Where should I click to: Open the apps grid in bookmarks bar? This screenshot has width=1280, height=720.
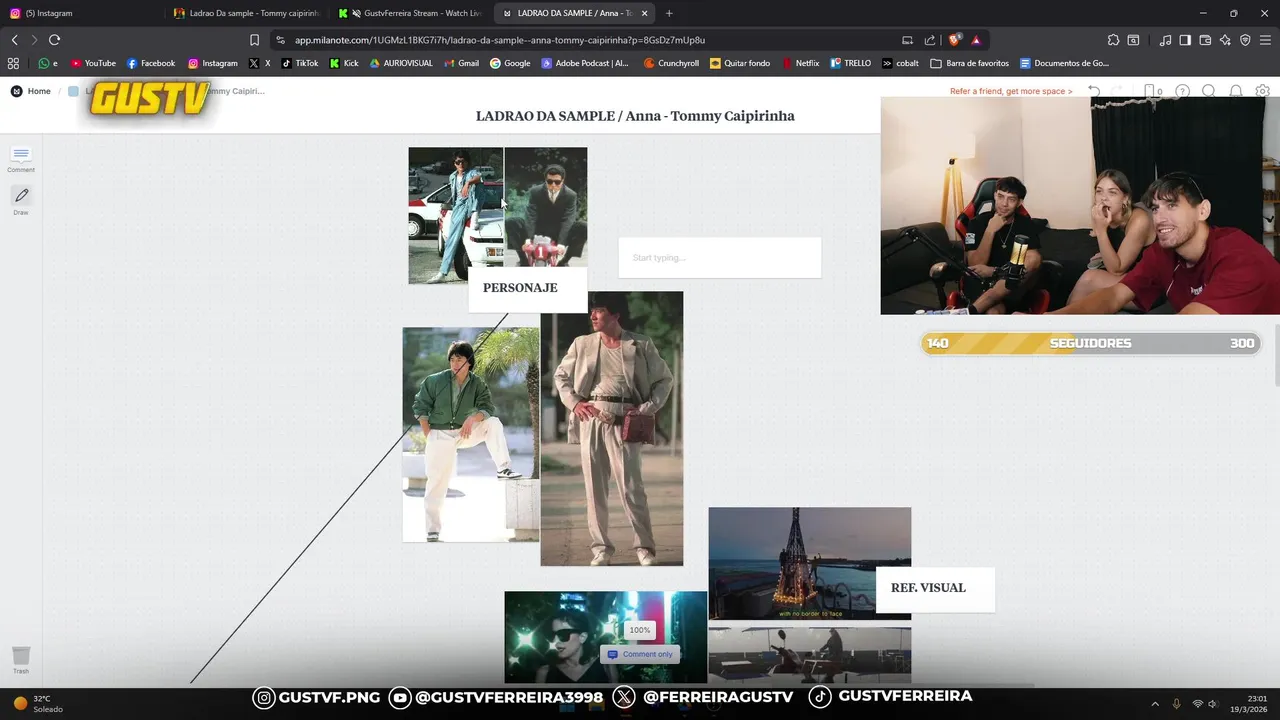pyautogui.click(x=13, y=63)
